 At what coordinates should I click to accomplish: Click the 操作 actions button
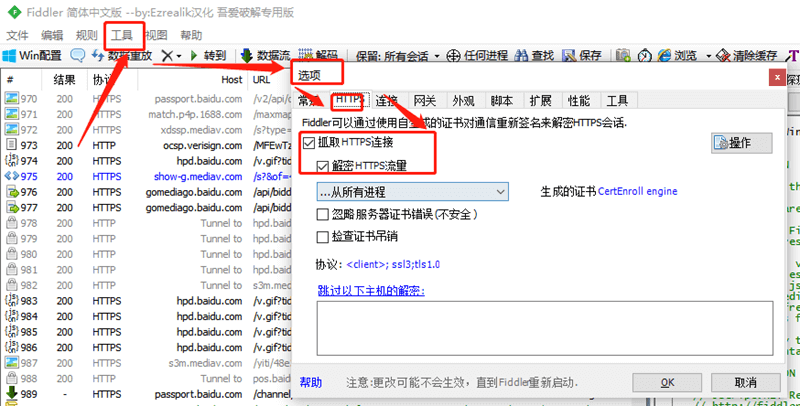pyautogui.click(x=741, y=143)
